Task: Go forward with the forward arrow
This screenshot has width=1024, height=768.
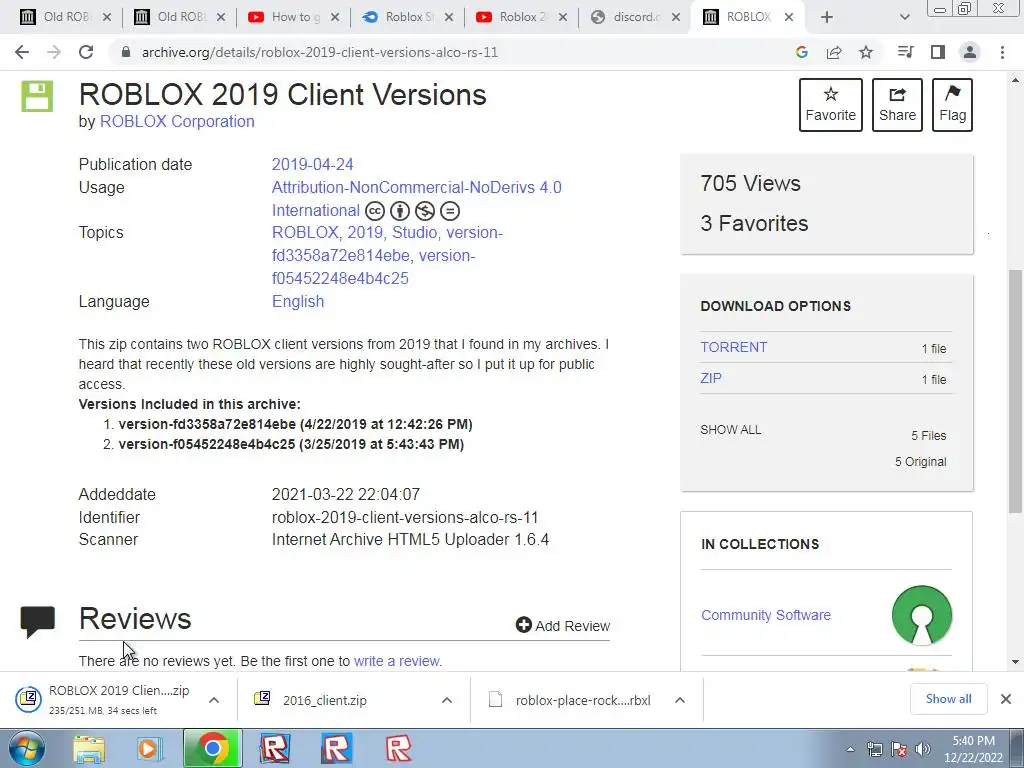Action: tap(54, 52)
